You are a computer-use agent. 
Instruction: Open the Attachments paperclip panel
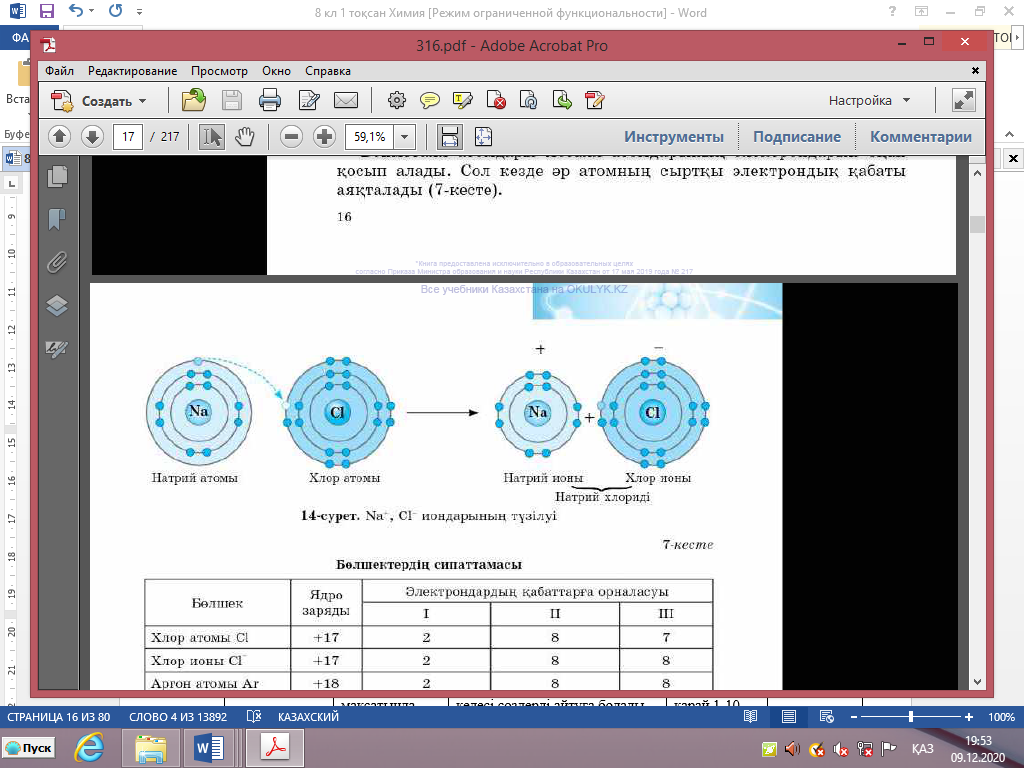click(x=57, y=262)
